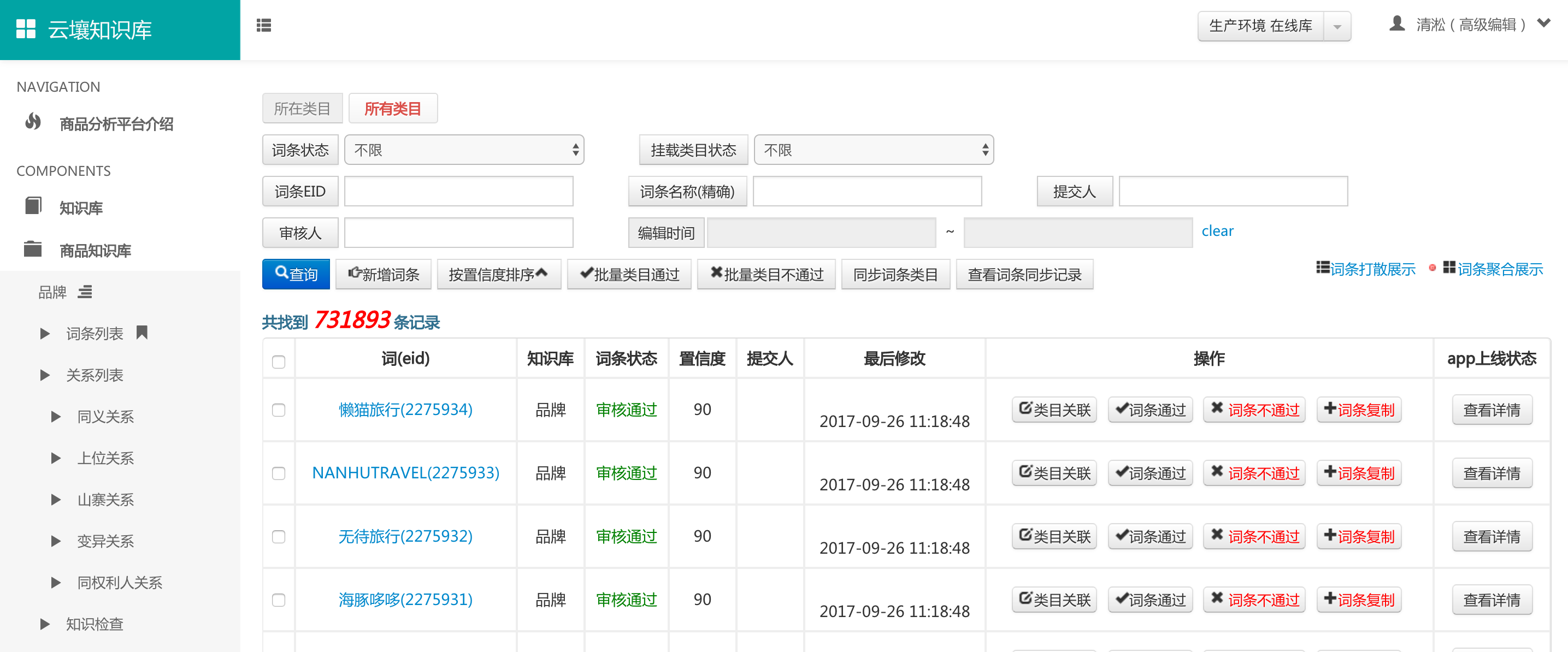Open the 挂载类目状态 dropdown
Screen dimensions: 1568x652
[x=874, y=150]
